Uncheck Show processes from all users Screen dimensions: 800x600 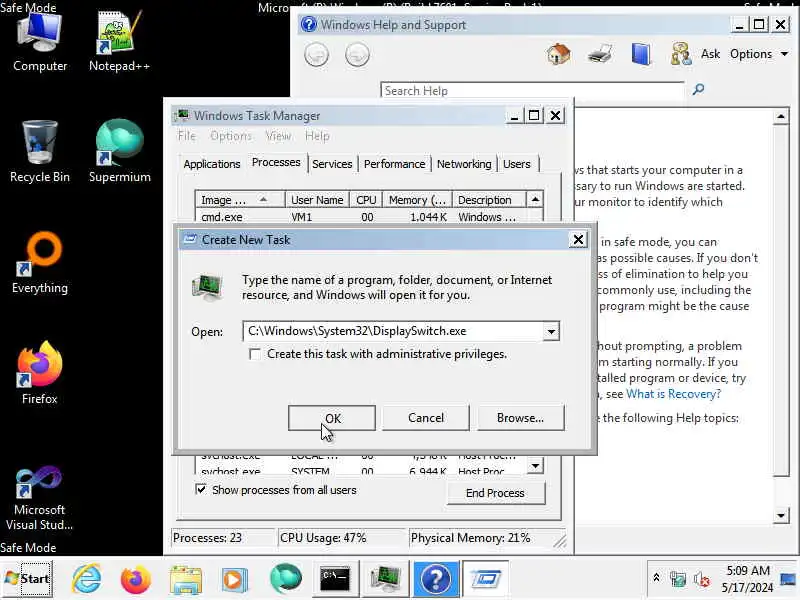tap(201, 490)
